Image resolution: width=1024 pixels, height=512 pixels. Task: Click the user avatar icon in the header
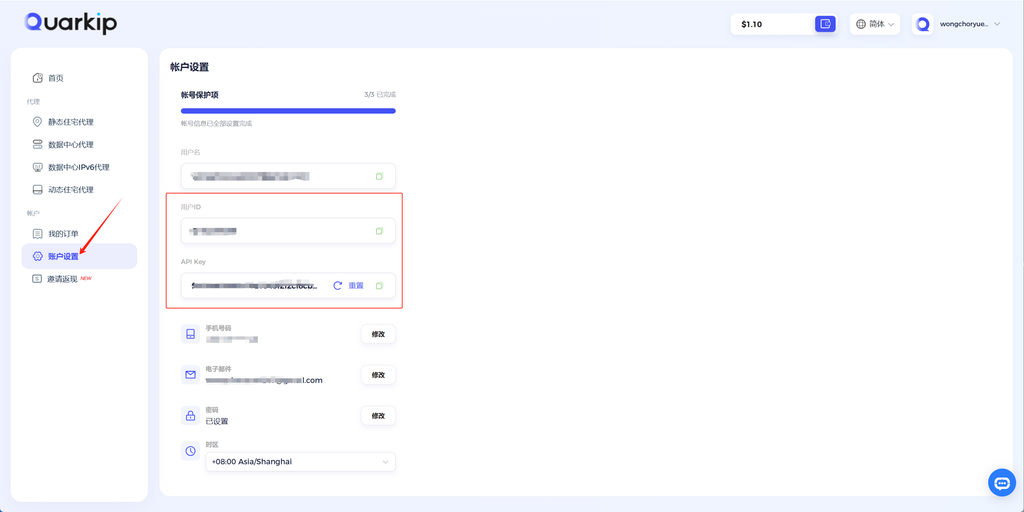[922, 24]
